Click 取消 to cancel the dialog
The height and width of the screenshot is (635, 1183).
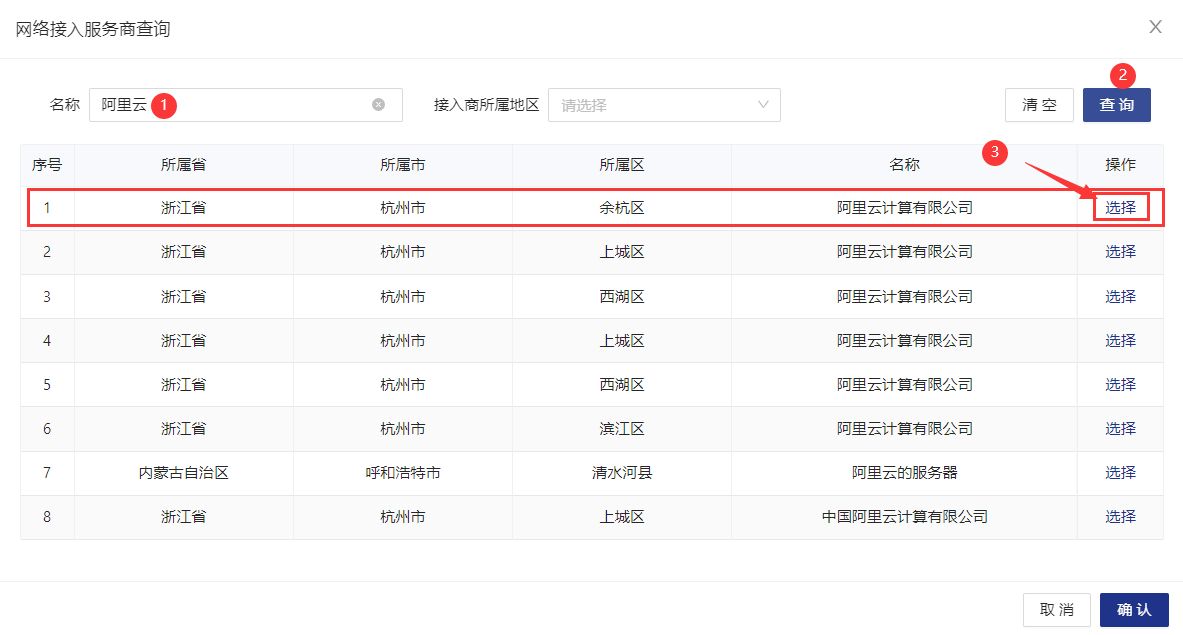click(x=1056, y=609)
